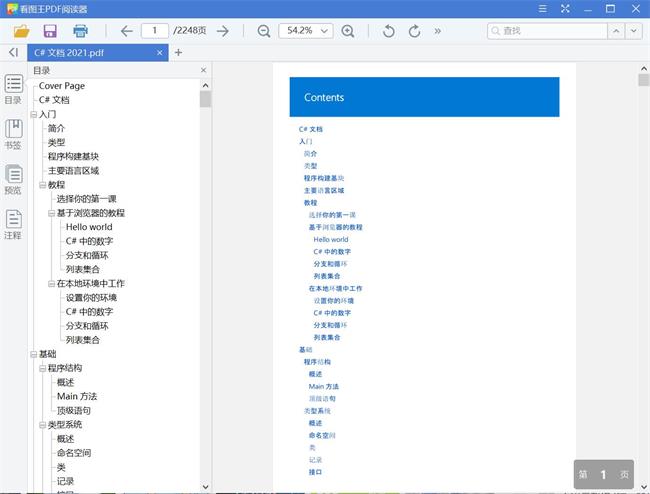Select 主要语言区域 outline entry
This screenshot has height=494, width=650.
73,170
